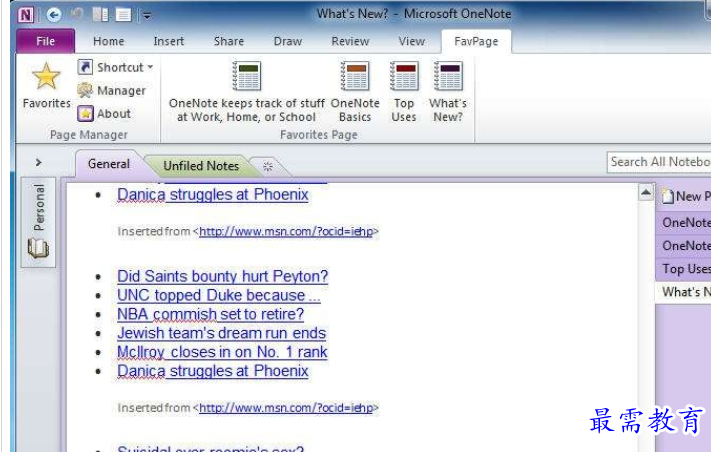Switch to the Insert ribbon tab

tap(169, 41)
